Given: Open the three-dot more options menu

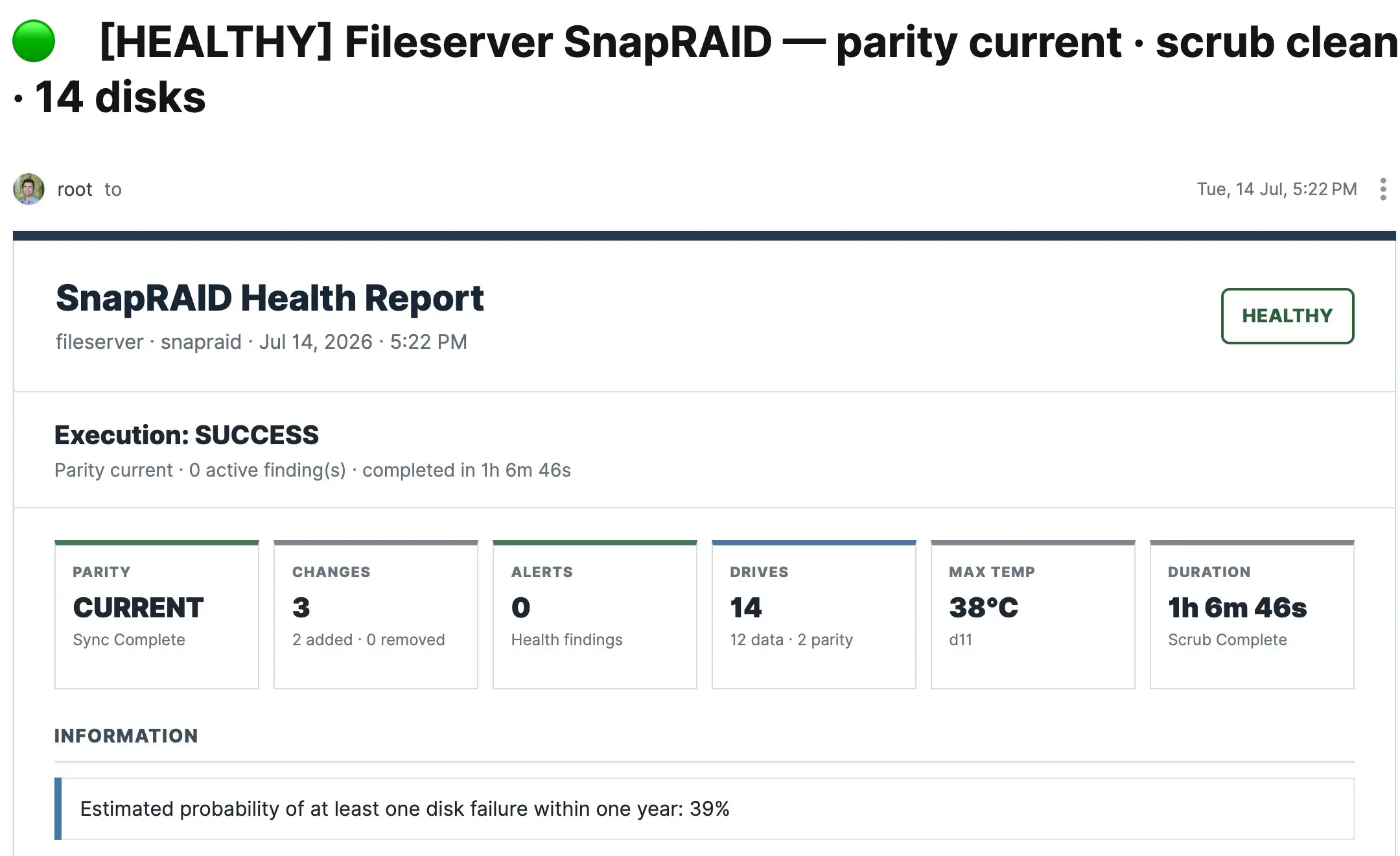Looking at the screenshot, I should 1383,189.
